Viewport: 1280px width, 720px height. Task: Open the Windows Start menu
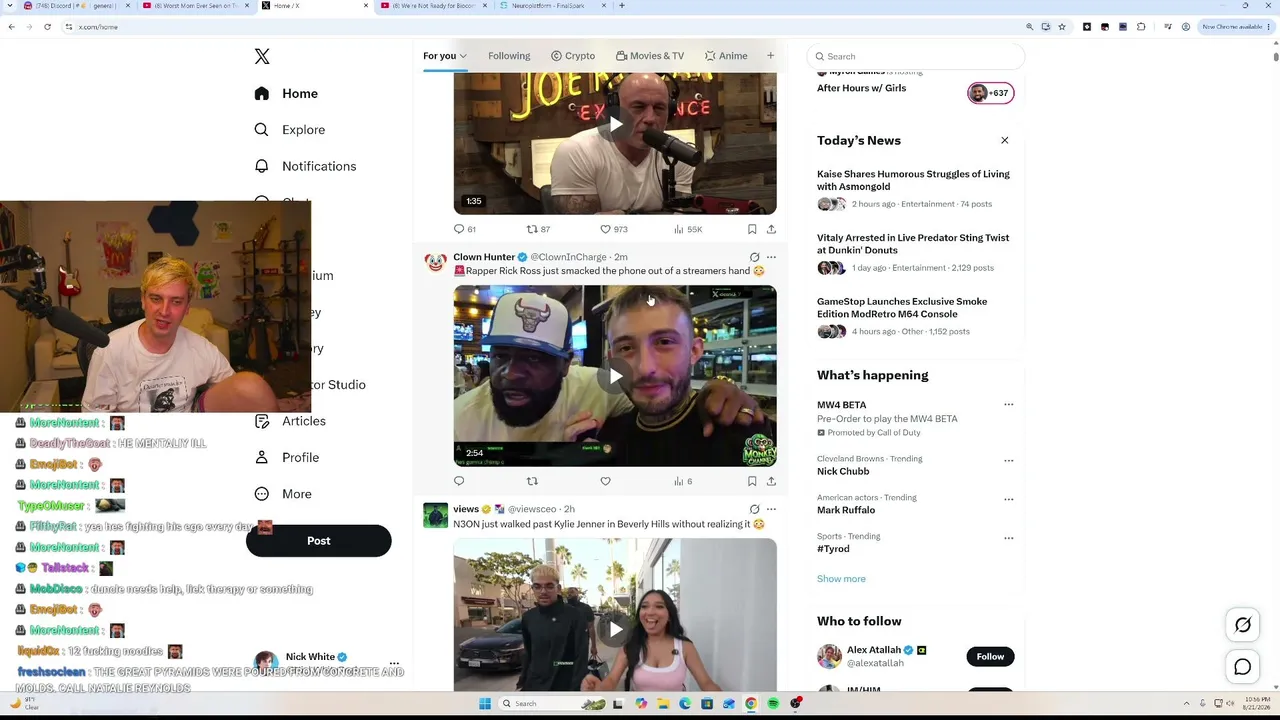pyautogui.click(x=485, y=704)
